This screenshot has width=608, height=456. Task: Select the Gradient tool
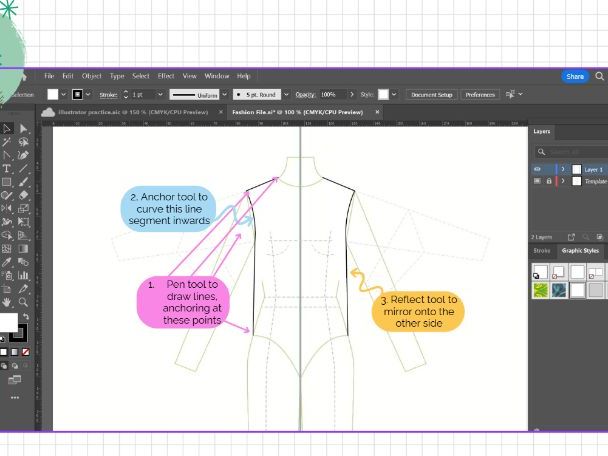[x=23, y=249]
